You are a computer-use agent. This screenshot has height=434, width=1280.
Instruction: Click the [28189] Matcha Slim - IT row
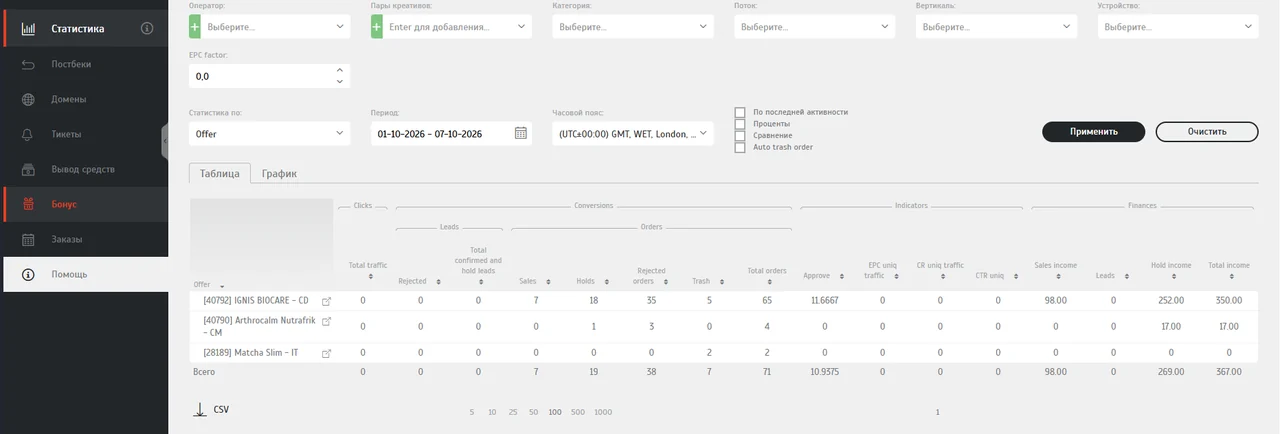[x=724, y=353]
